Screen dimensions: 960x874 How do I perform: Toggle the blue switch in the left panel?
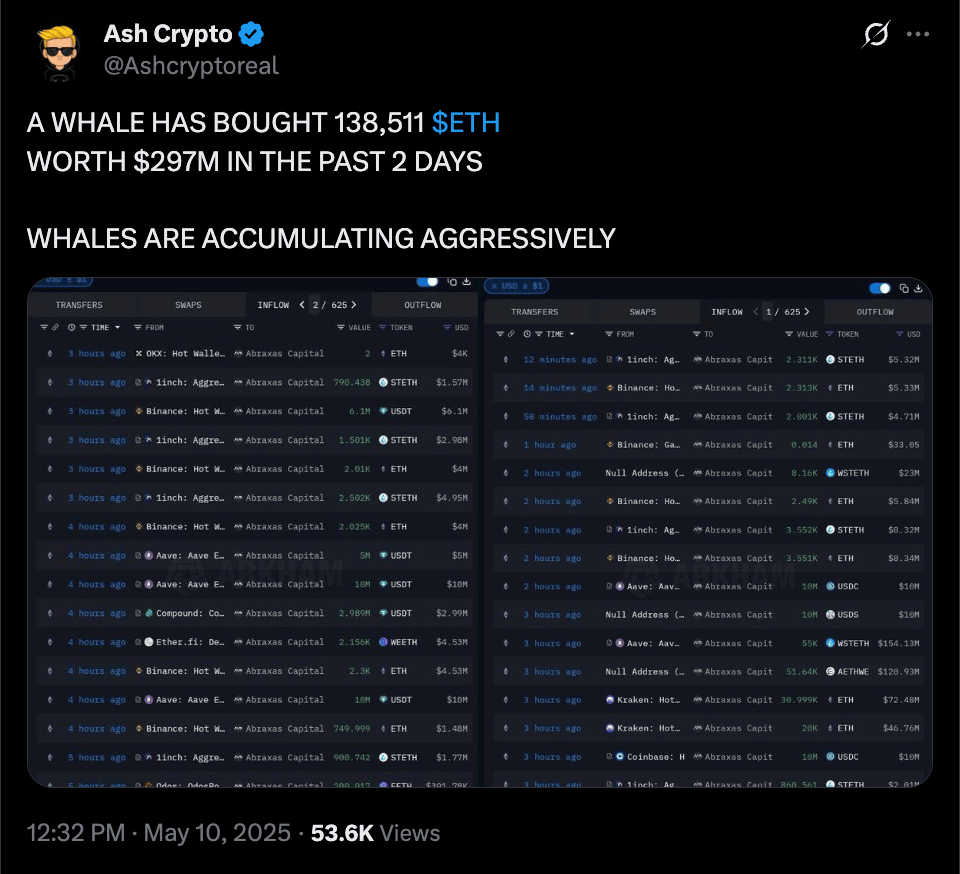[x=427, y=282]
